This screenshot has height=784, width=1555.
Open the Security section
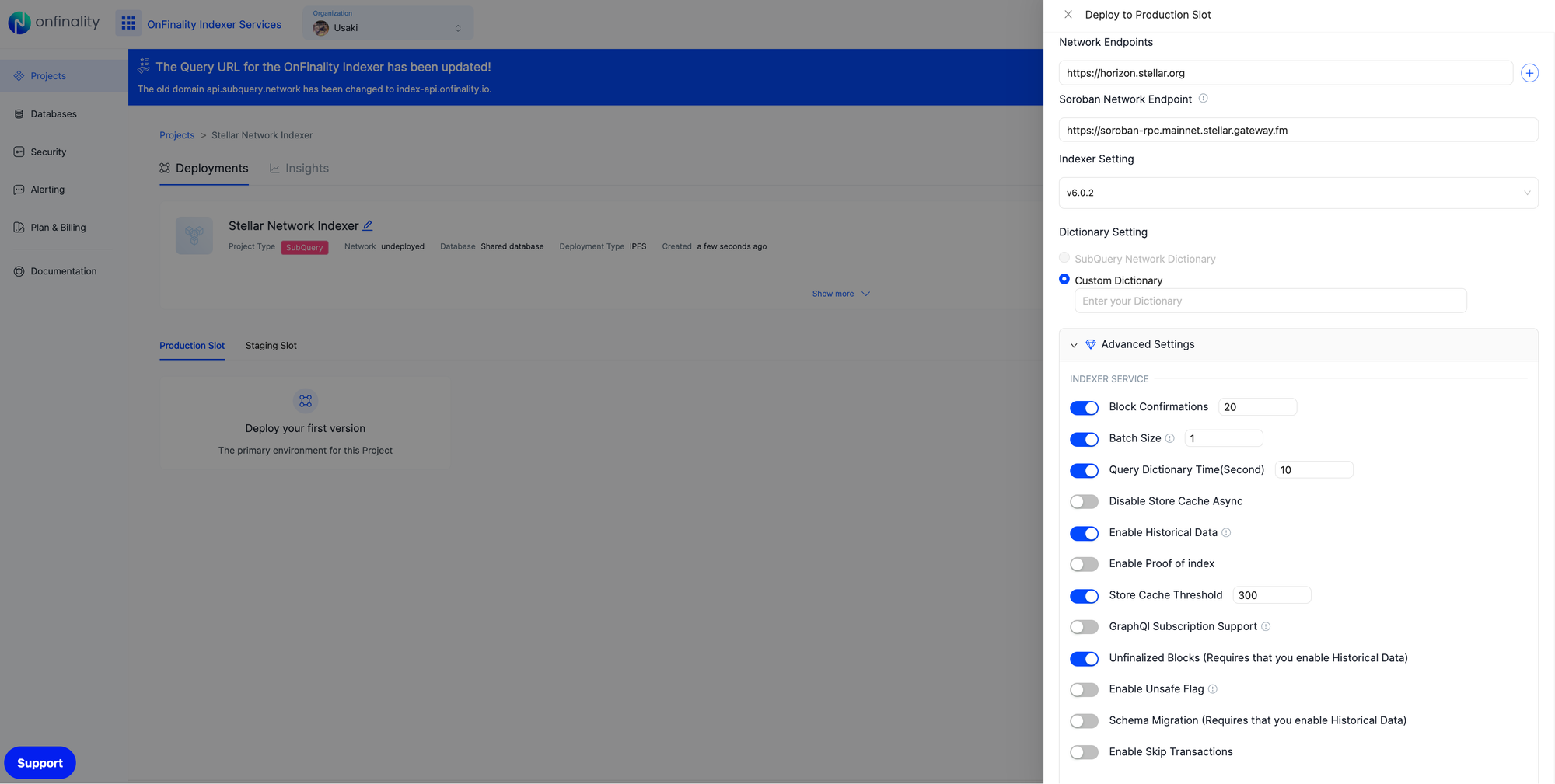[48, 152]
